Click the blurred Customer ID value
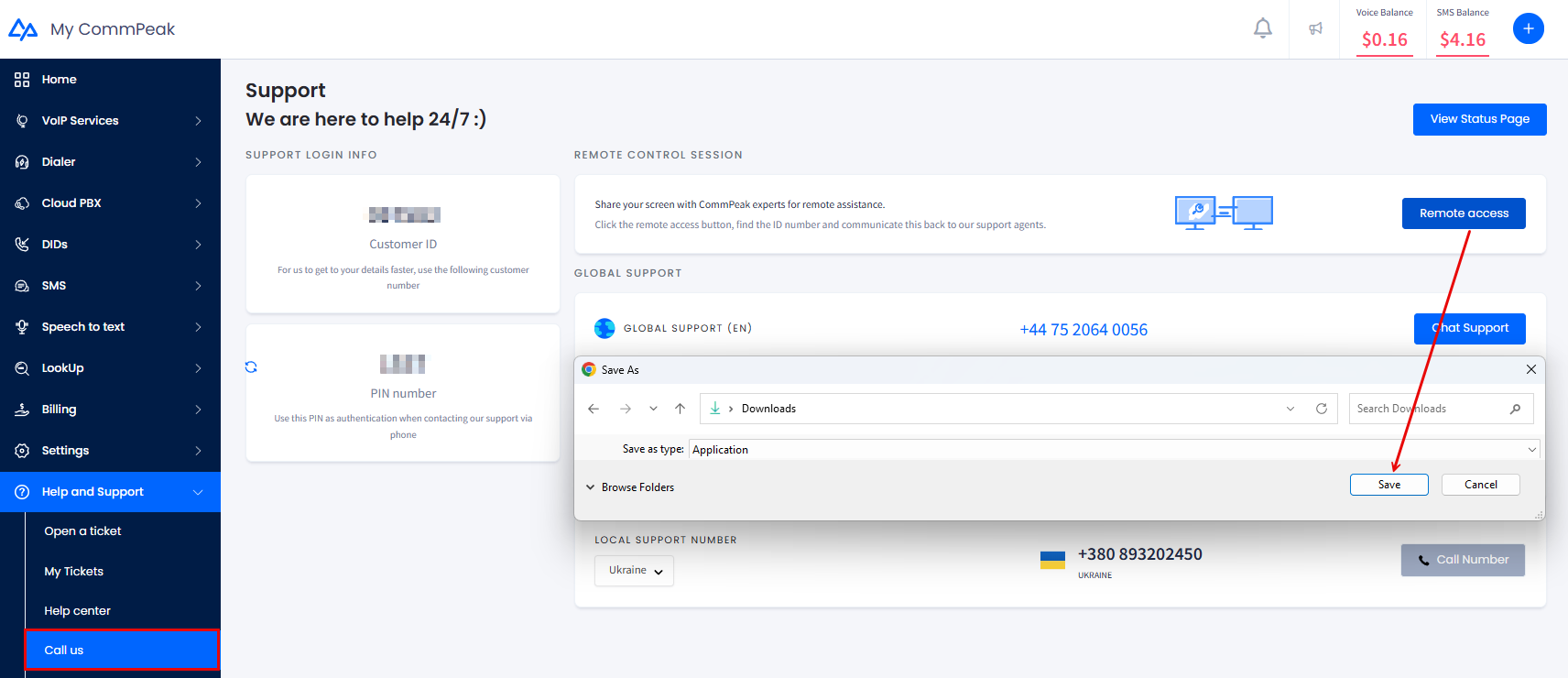 (x=405, y=215)
